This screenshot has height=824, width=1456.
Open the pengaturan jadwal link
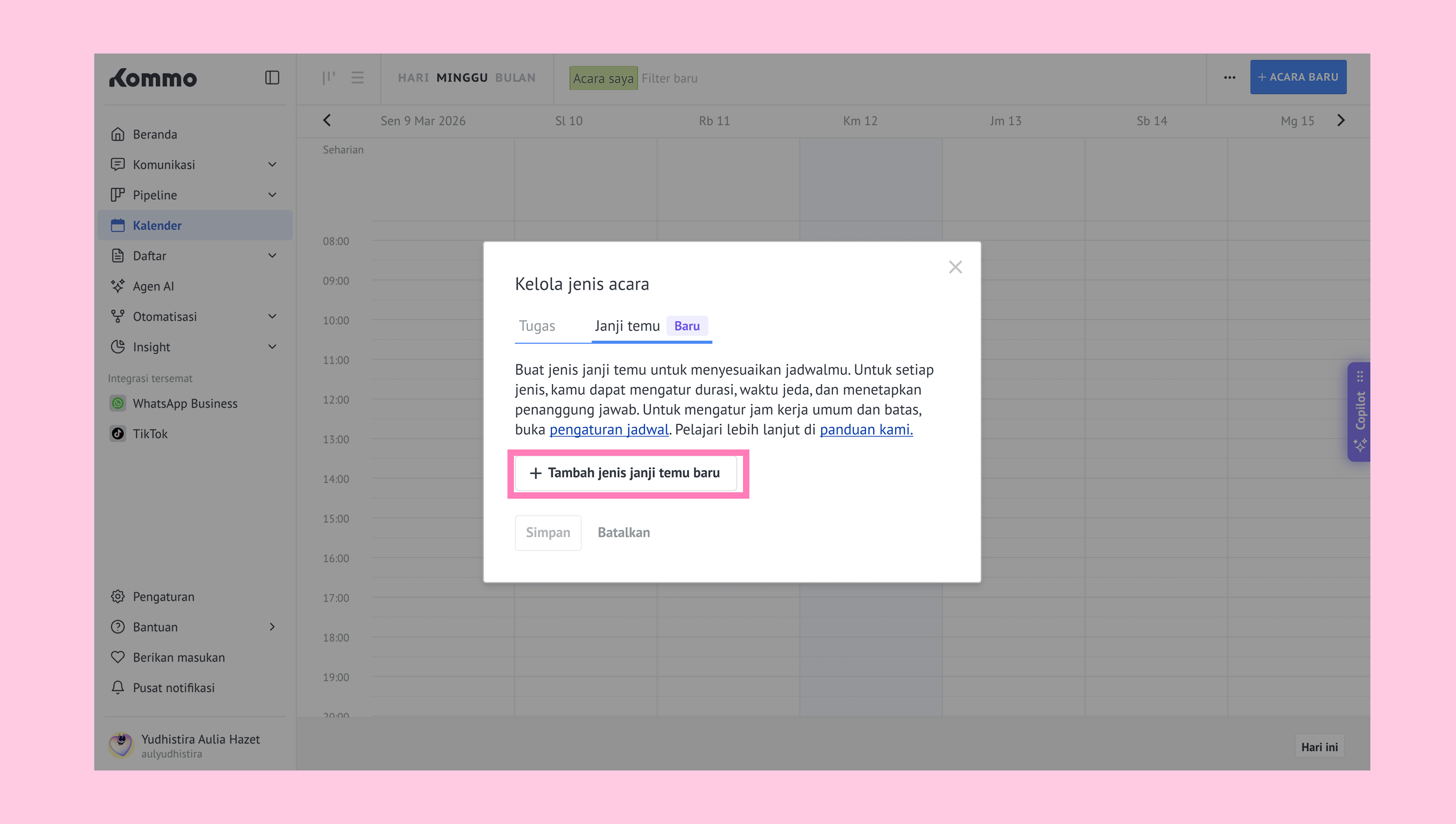click(x=609, y=430)
